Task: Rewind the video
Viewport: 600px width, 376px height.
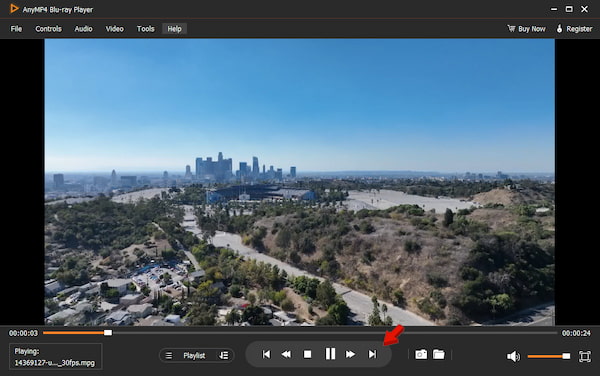Action: pos(286,355)
